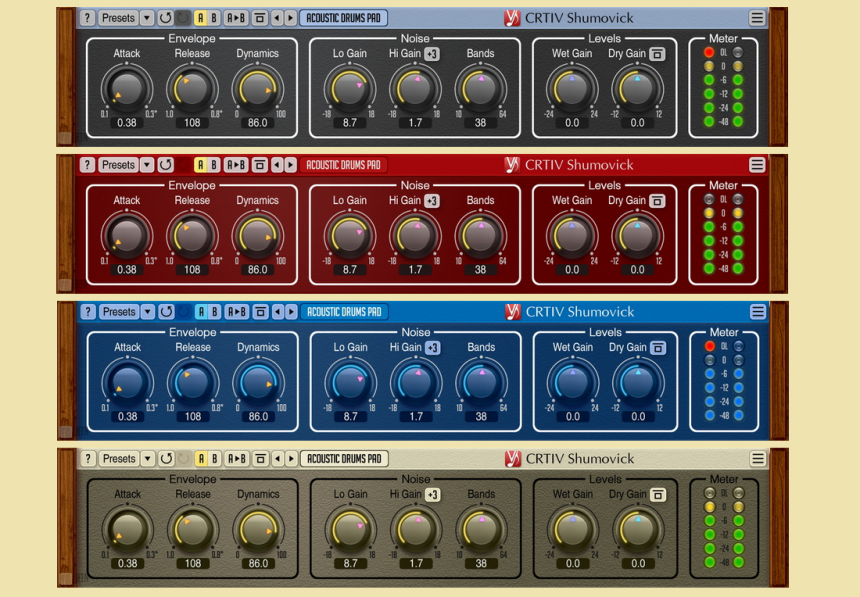Viewport: 860px width, 597px height.
Task: Click the Presets button in the red panel
Action: [x=118, y=165]
